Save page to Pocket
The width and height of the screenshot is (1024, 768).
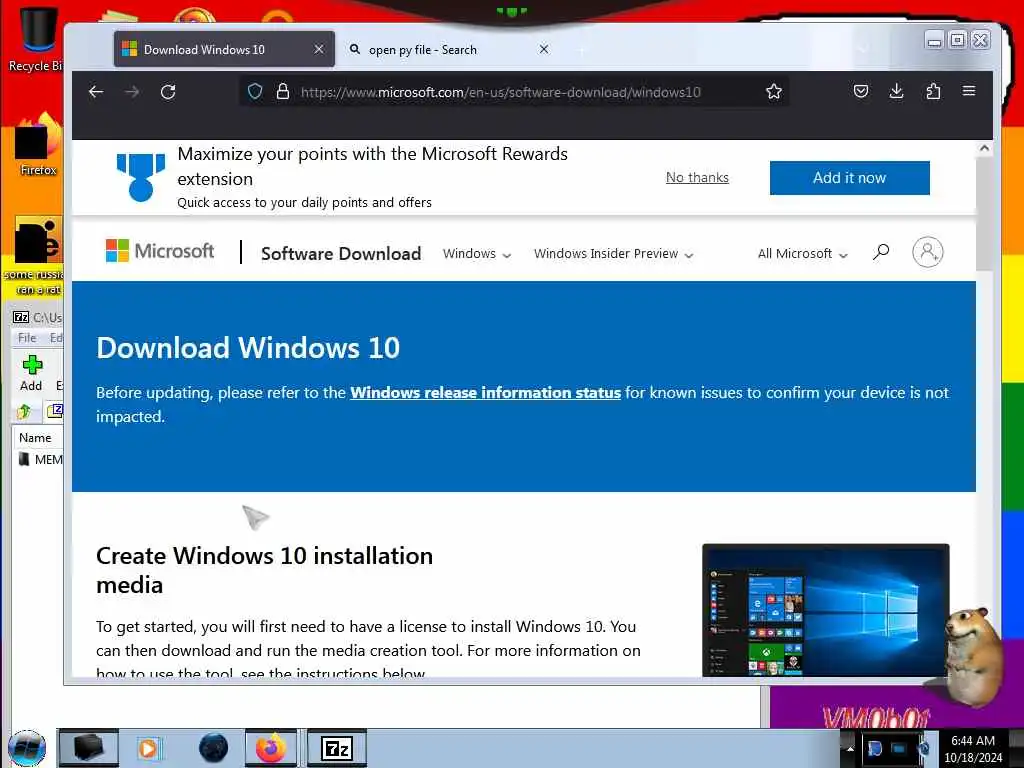pos(861,91)
